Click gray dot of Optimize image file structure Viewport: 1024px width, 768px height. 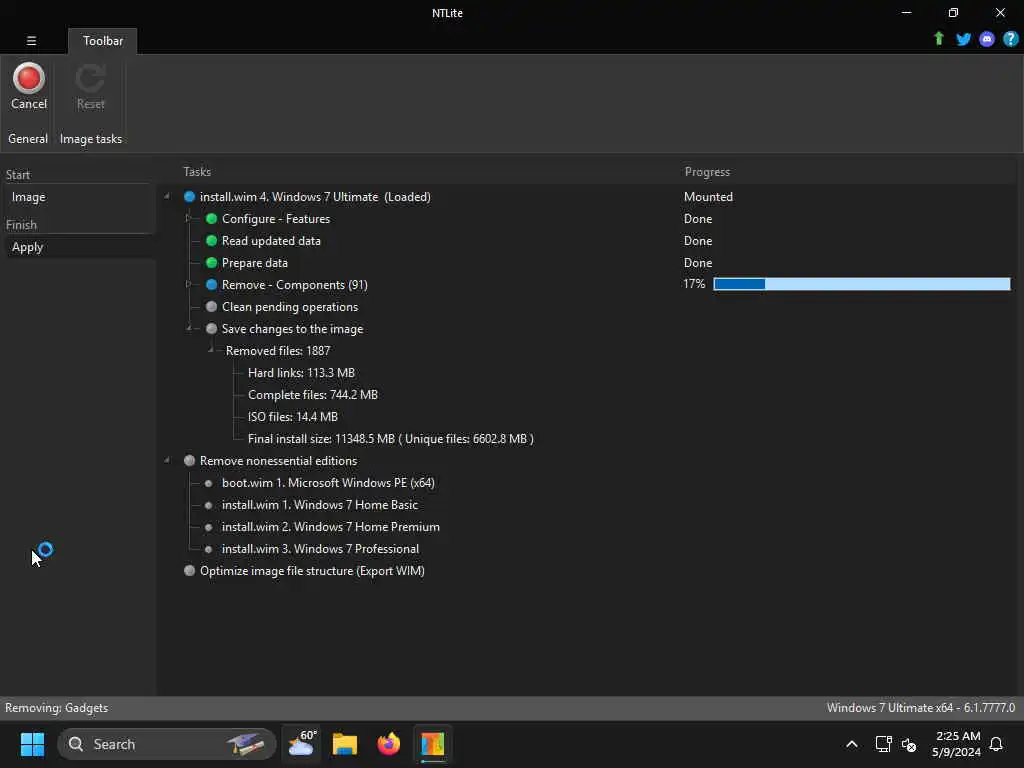(x=189, y=570)
